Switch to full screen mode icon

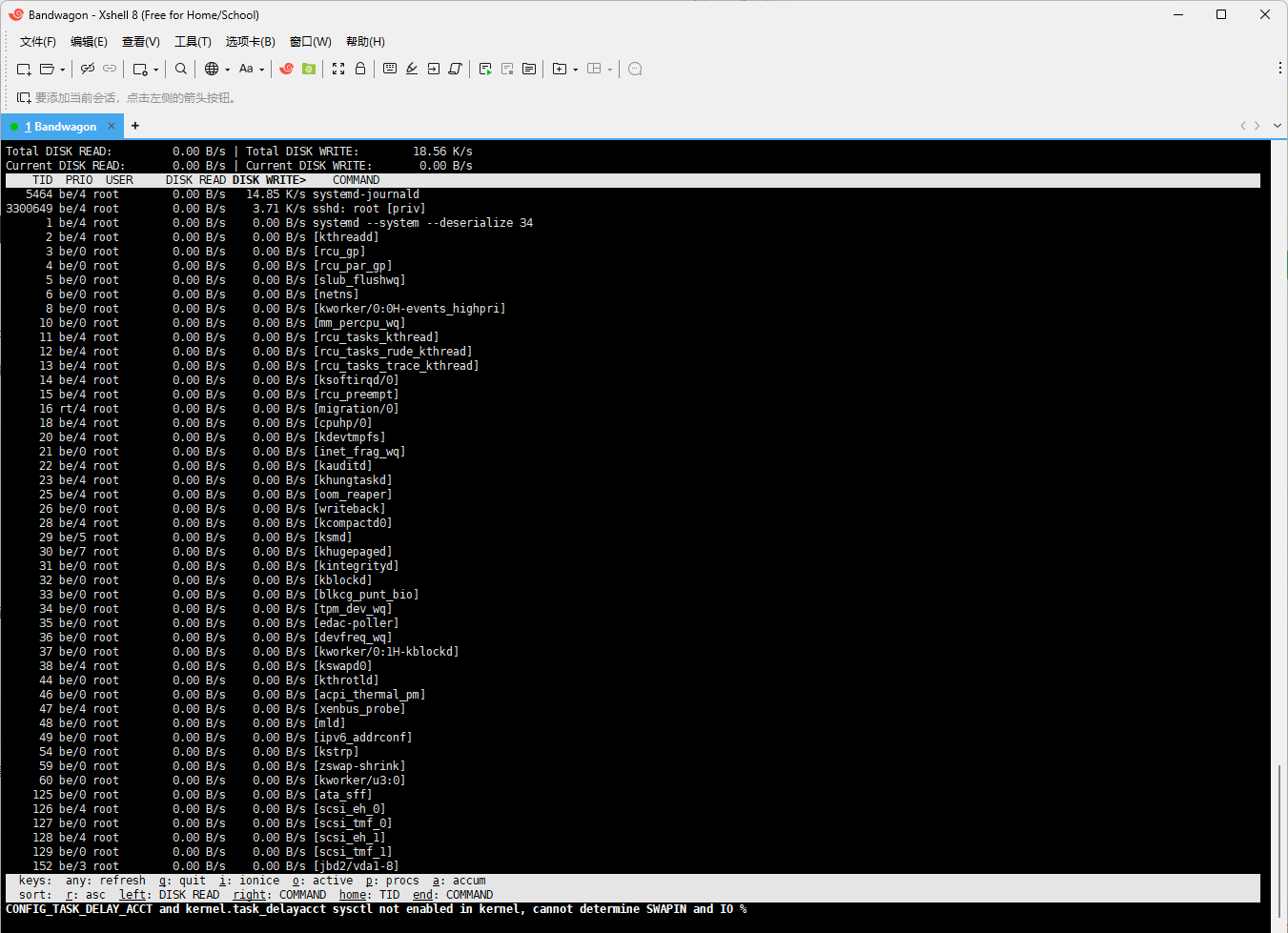tap(338, 69)
